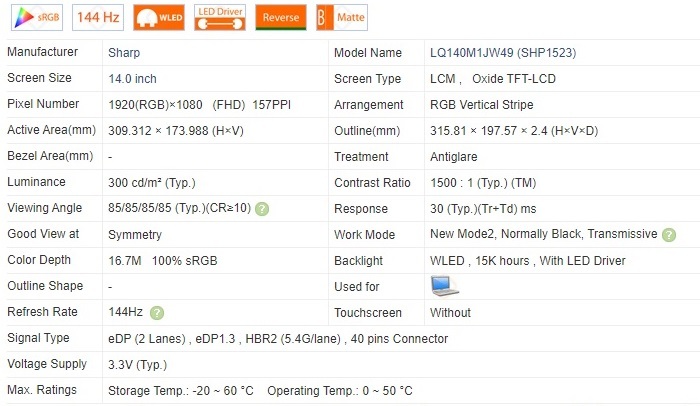
Task: Click the Touchscreen column label
Action: (368, 313)
